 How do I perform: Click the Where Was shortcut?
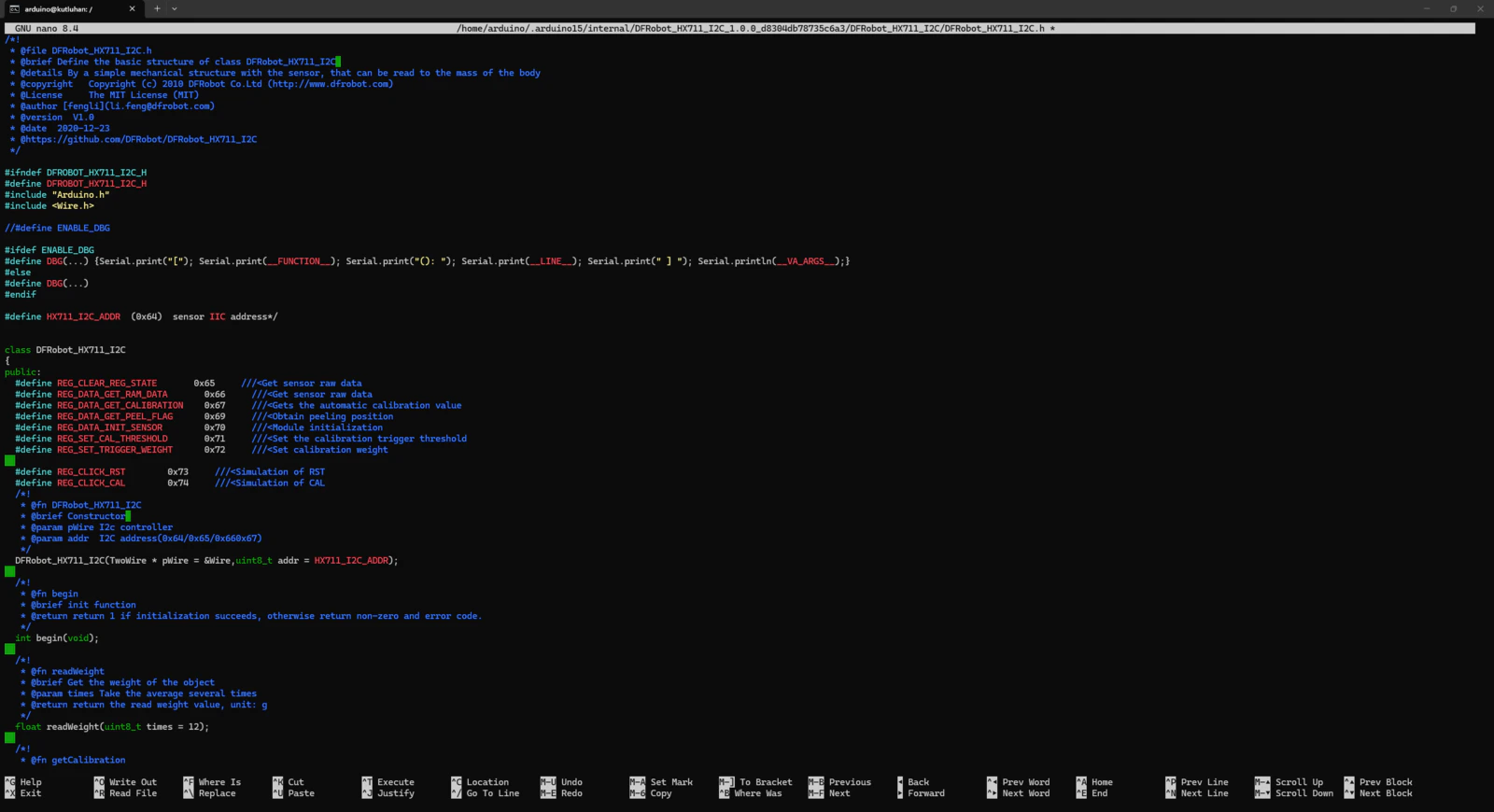[x=758, y=793]
